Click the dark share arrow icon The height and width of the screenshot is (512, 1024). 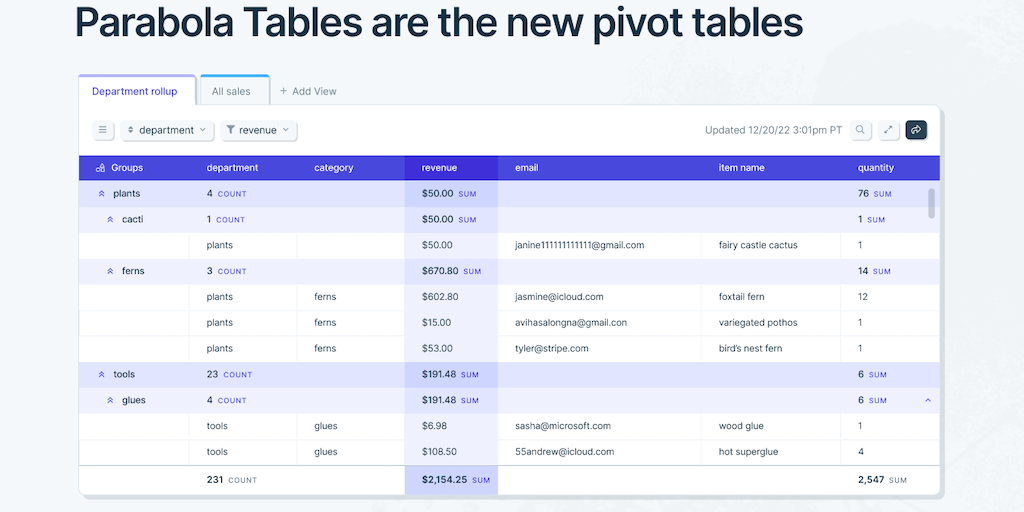(916, 130)
